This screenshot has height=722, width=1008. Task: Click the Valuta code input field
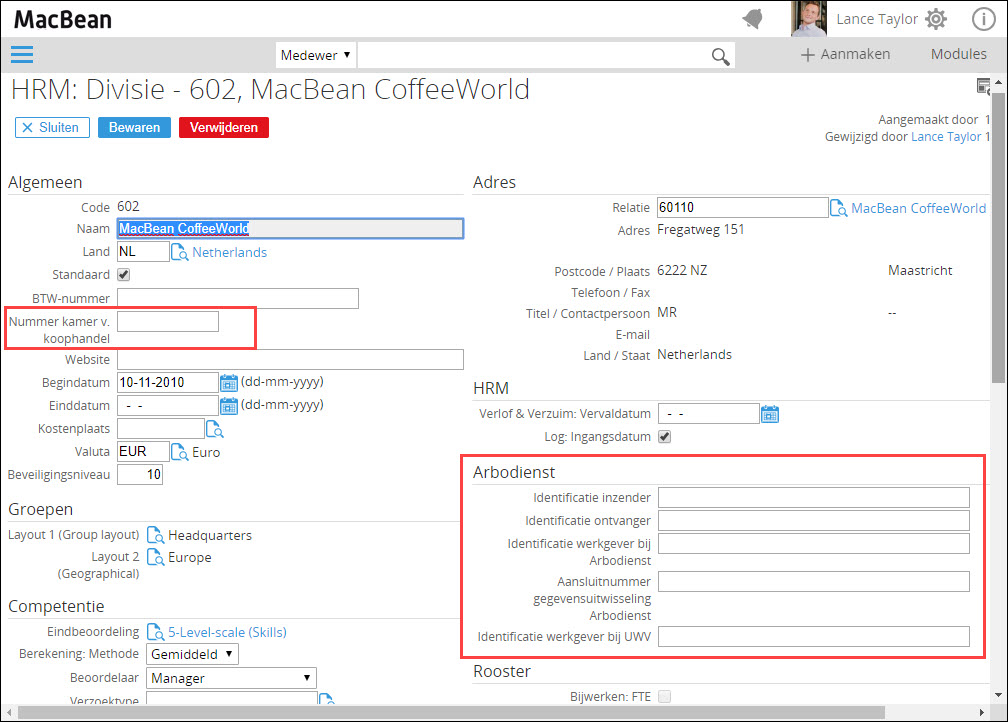point(143,451)
